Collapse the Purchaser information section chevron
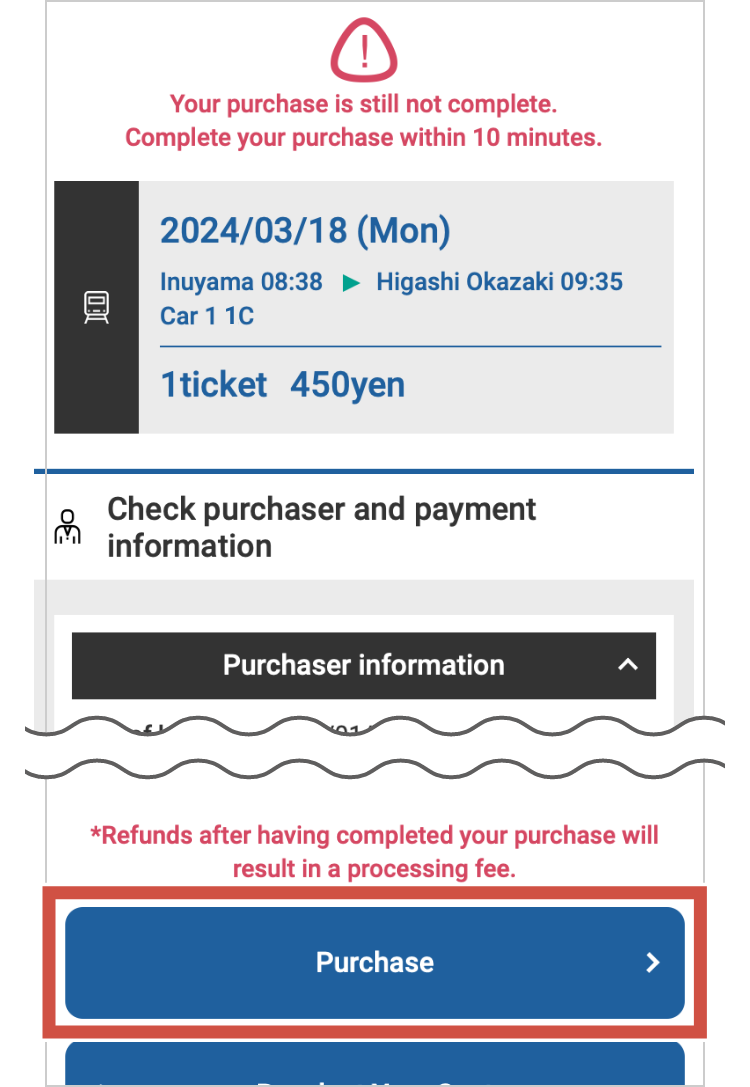The height and width of the screenshot is (1087, 750). (627, 665)
